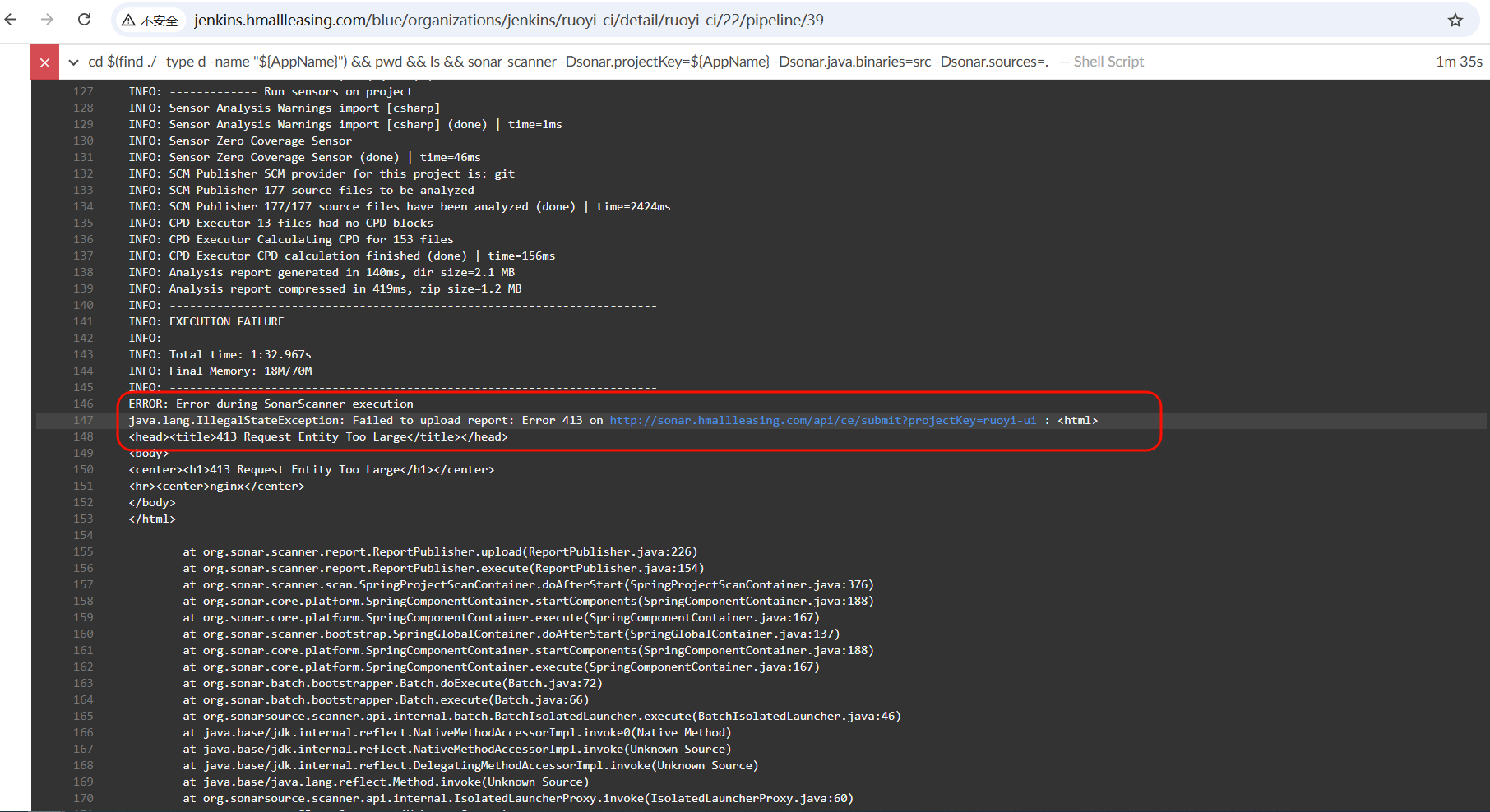
Task: Collapse the sonar-scanner step log chevron
Action: pyautogui.click(x=74, y=62)
